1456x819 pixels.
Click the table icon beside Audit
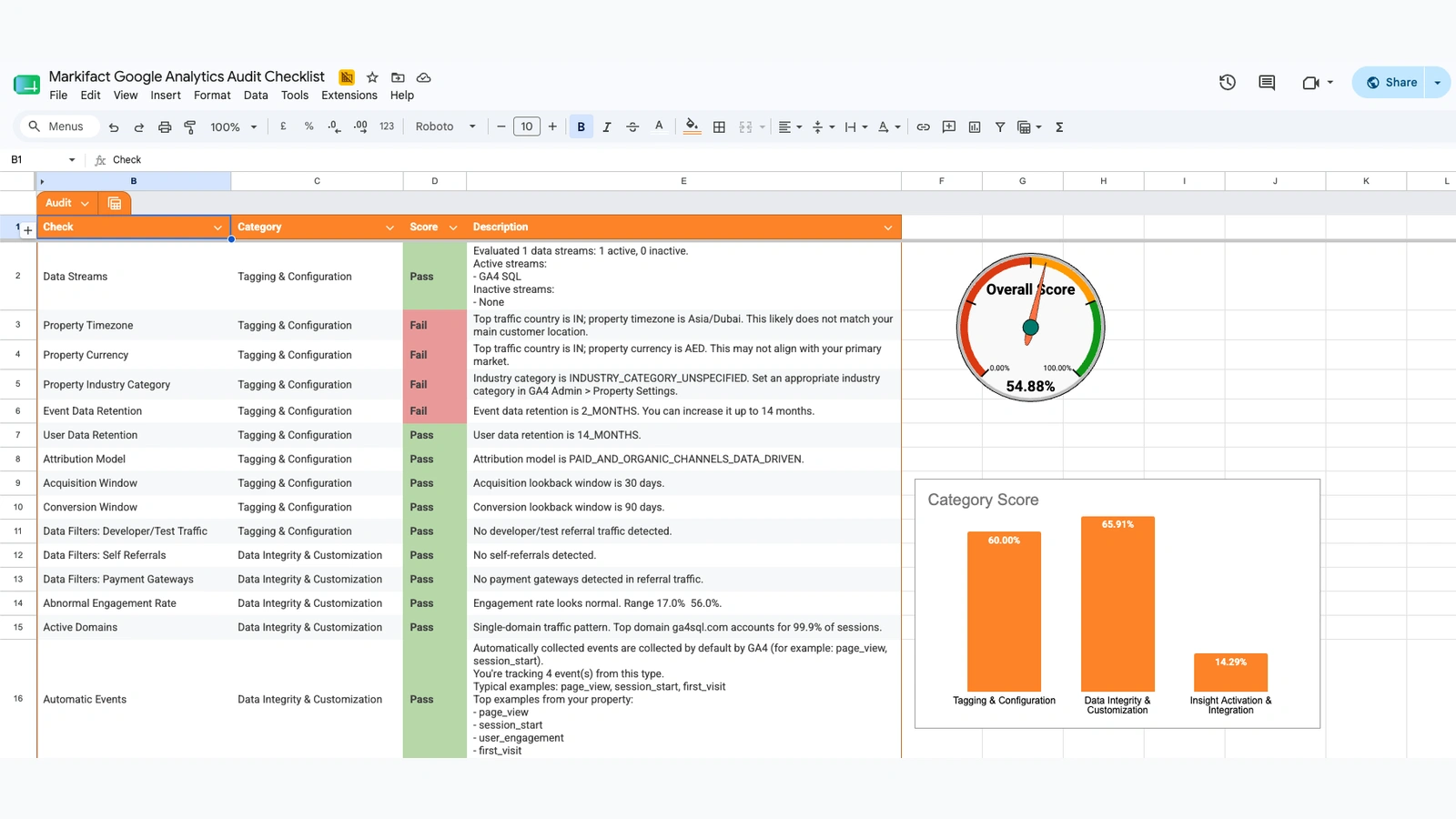coord(115,203)
